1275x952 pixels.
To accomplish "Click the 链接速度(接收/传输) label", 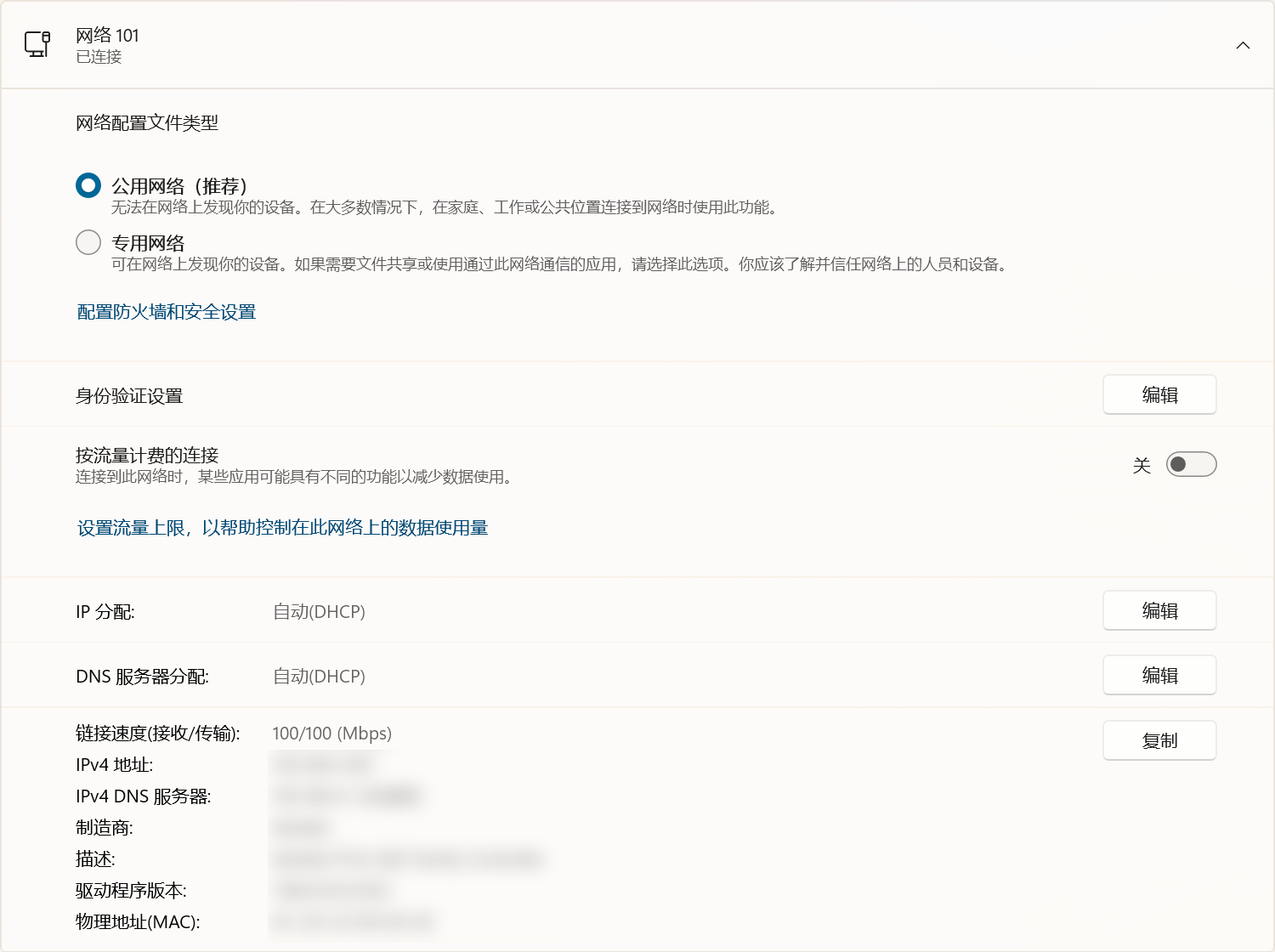I will click(158, 734).
